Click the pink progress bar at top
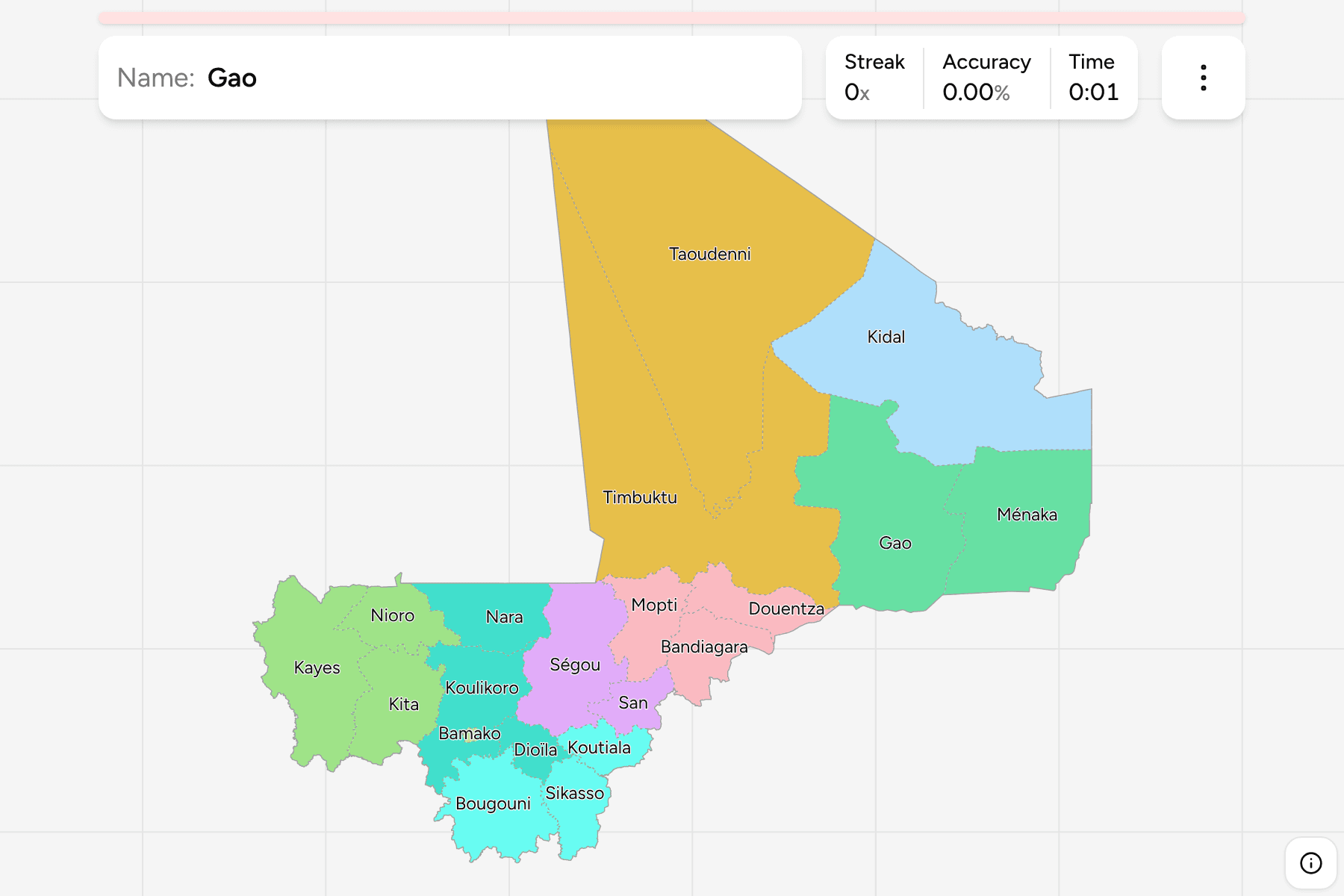1344x896 pixels. click(672, 18)
